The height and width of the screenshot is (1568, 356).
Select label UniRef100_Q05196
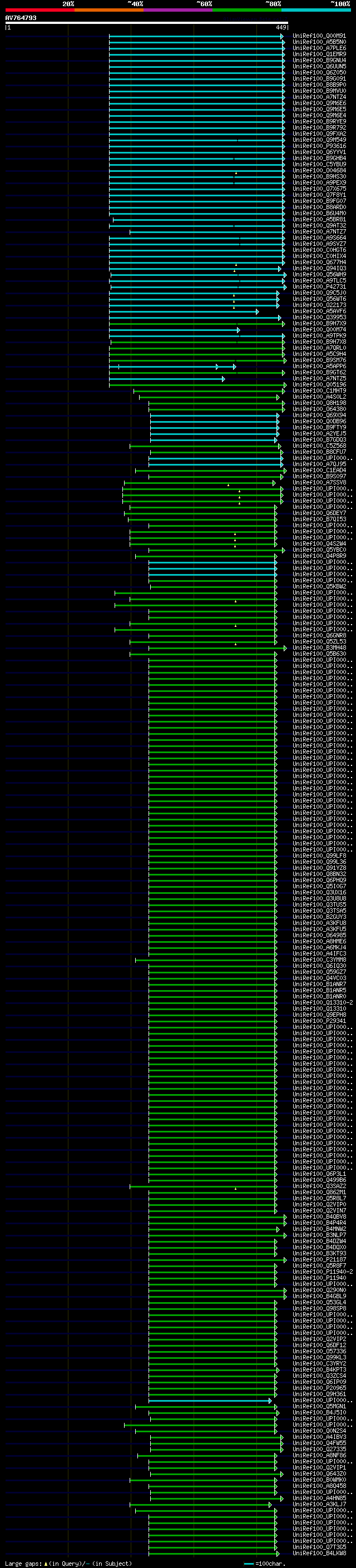pyautogui.click(x=319, y=385)
